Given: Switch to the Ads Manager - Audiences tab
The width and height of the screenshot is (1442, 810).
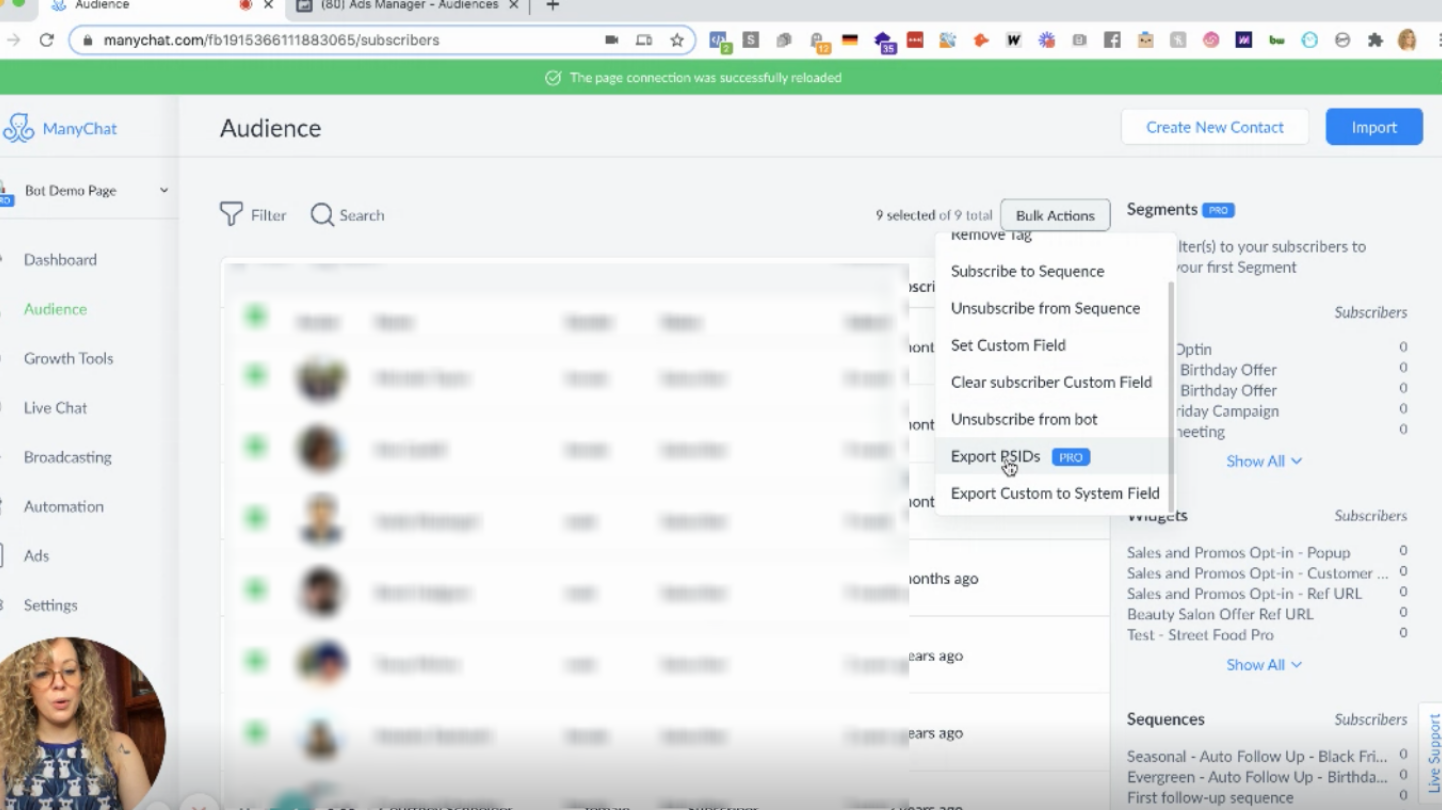Looking at the screenshot, I should [x=409, y=6].
